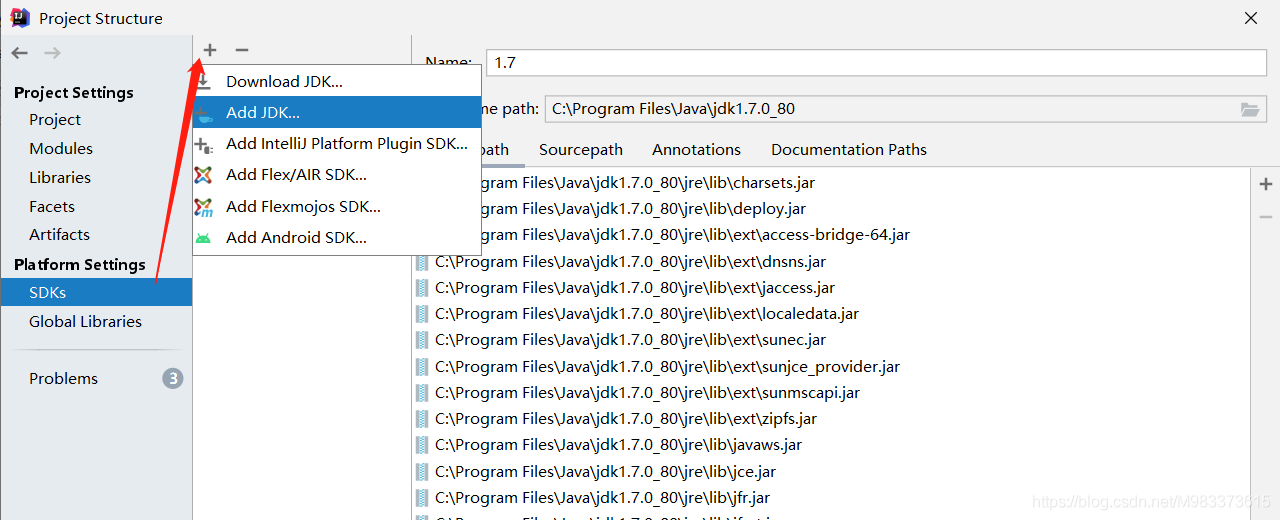Click the Flexmojos SDK icon
The width and height of the screenshot is (1280, 520).
pos(203,207)
